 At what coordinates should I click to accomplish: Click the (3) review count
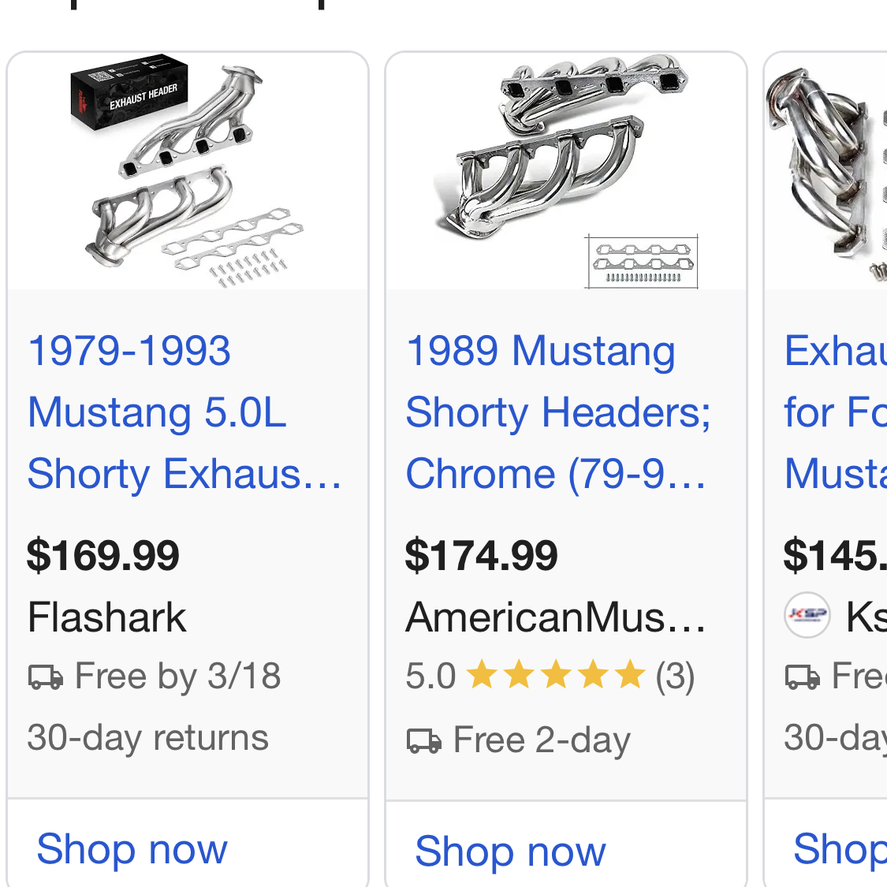coord(675,677)
